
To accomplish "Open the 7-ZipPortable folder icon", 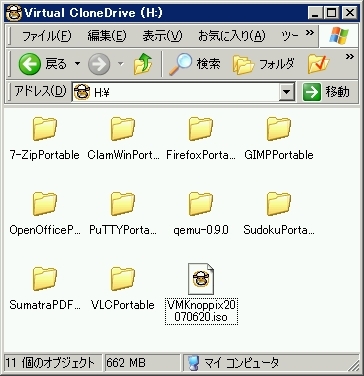I will click(45, 129).
